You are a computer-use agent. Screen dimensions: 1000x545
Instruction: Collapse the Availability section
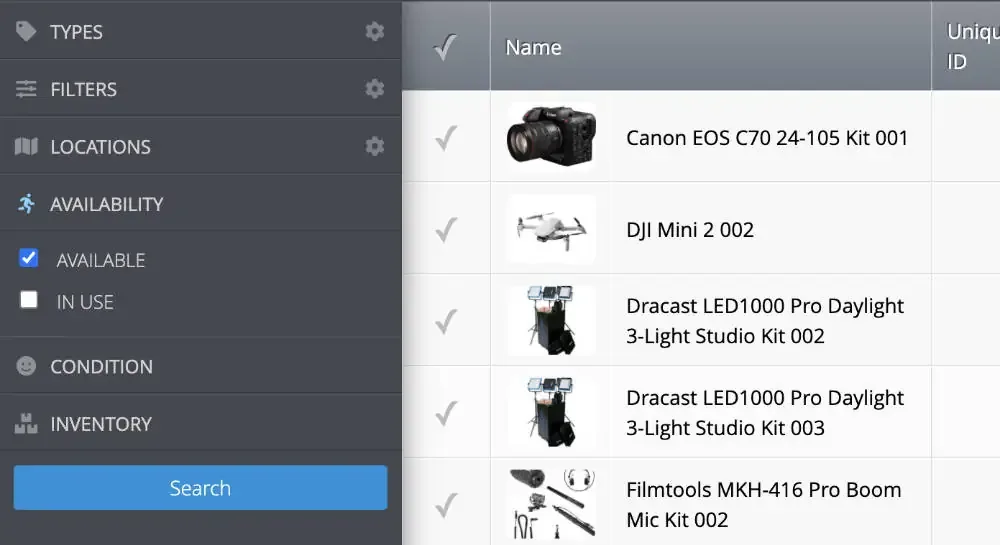coord(106,204)
